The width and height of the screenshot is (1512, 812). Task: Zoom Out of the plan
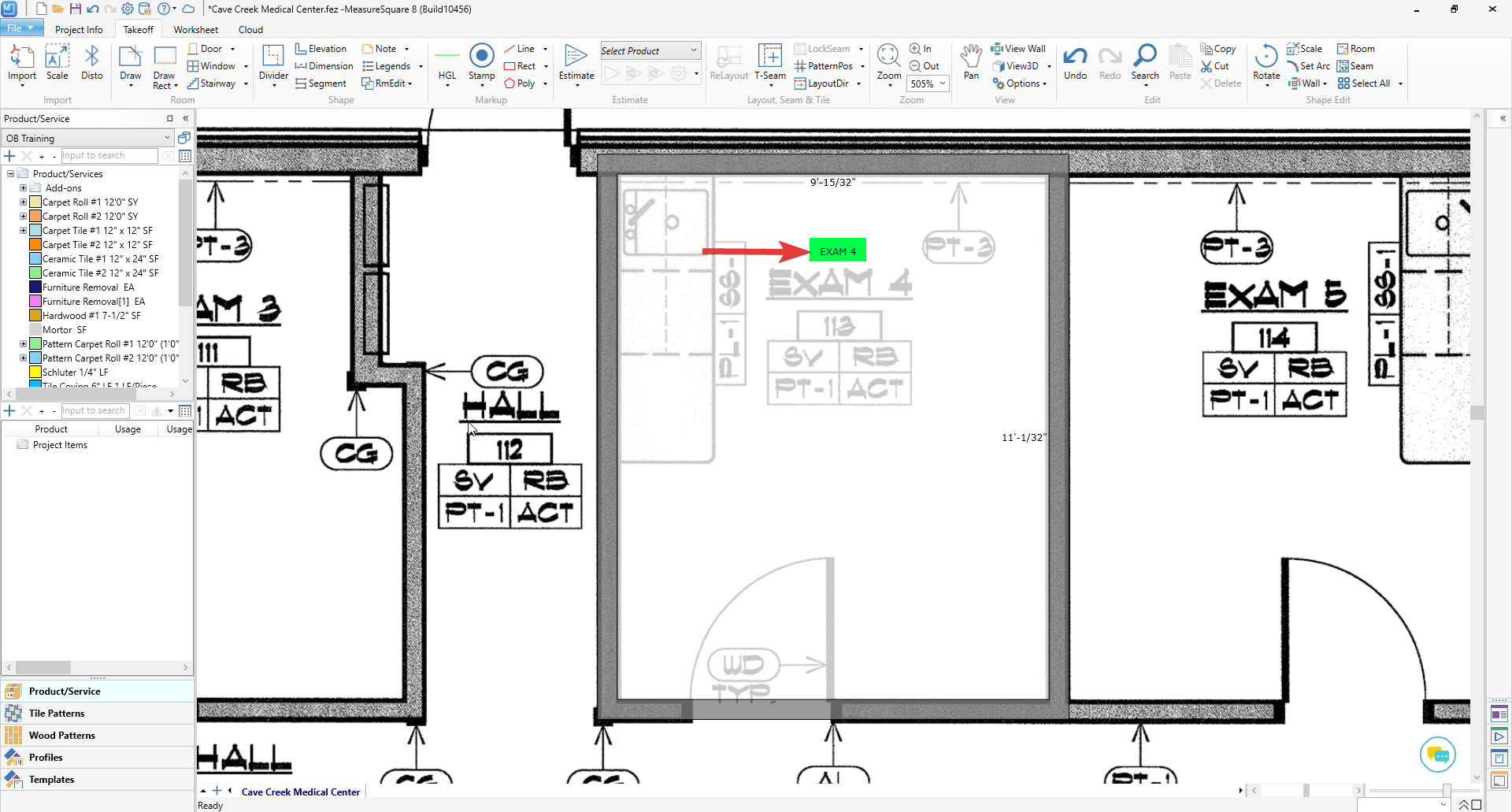point(925,66)
